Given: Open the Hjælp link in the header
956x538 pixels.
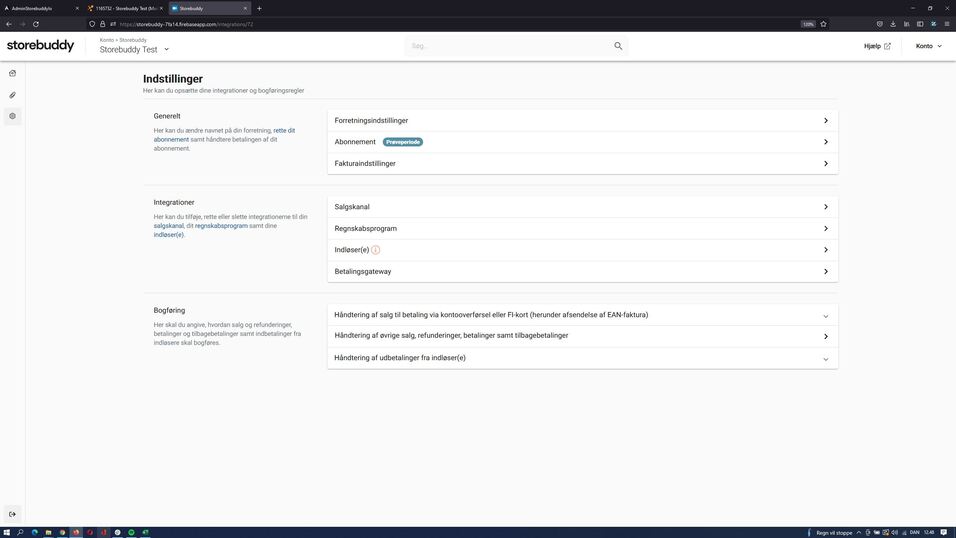Looking at the screenshot, I should click(x=877, y=46).
